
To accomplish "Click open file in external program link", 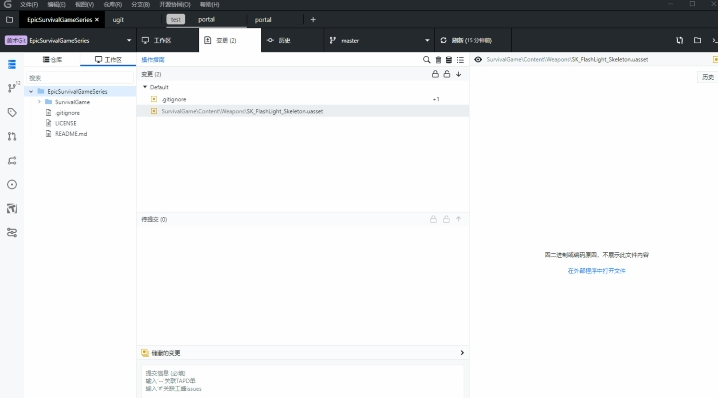I will (596, 271).
